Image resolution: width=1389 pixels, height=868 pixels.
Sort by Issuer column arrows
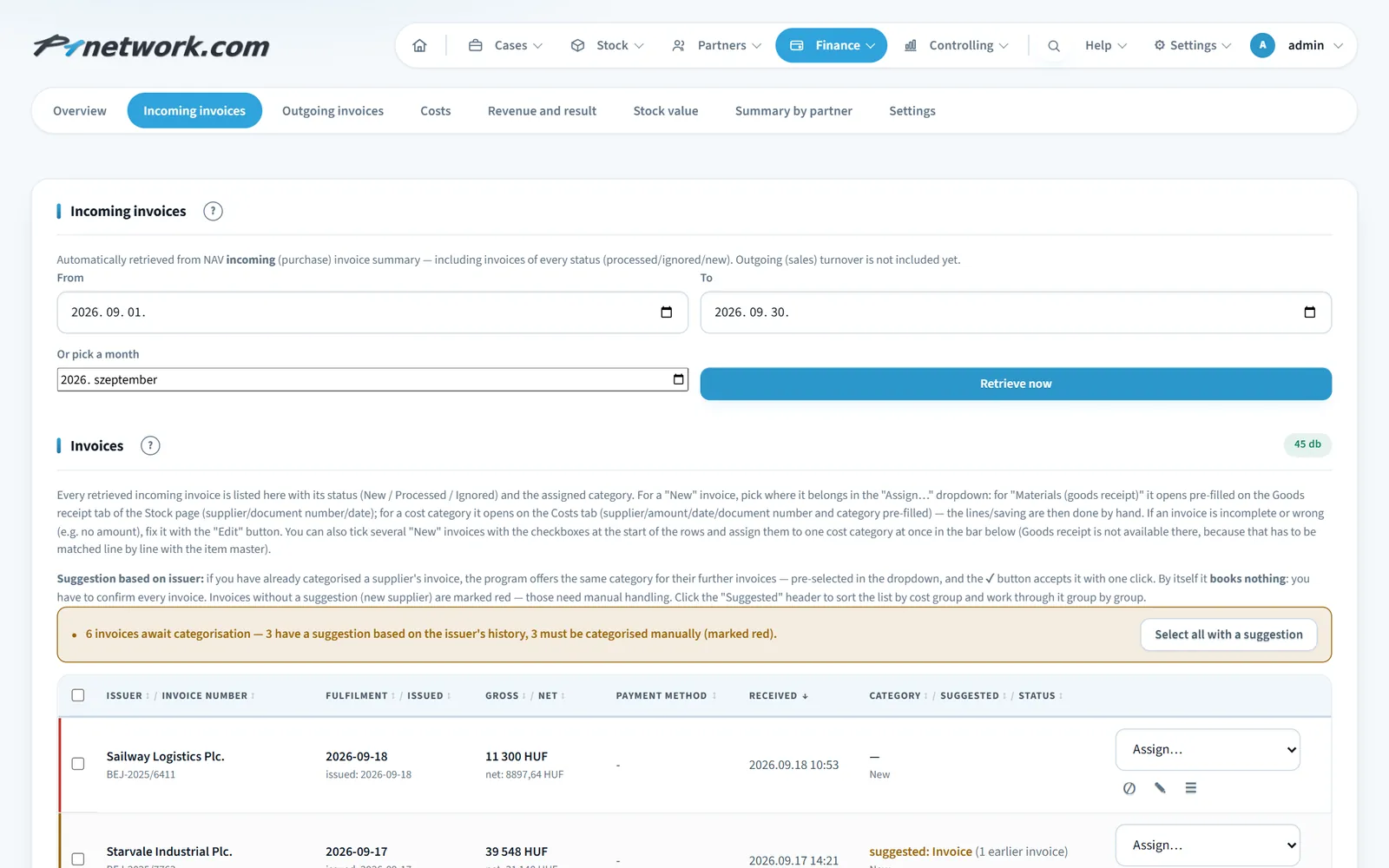point(148,696)
